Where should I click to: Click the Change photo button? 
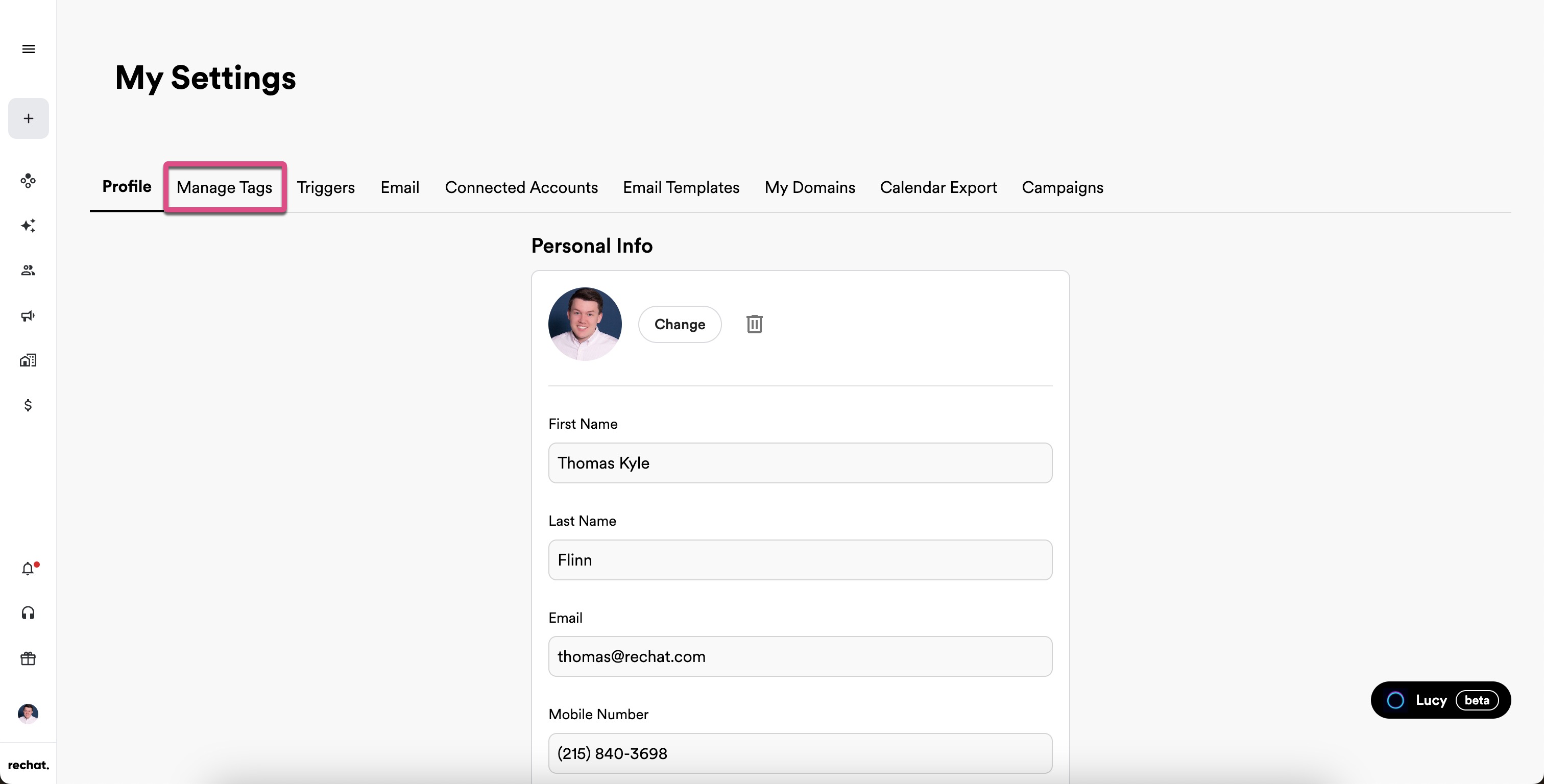tap(679, 324)
